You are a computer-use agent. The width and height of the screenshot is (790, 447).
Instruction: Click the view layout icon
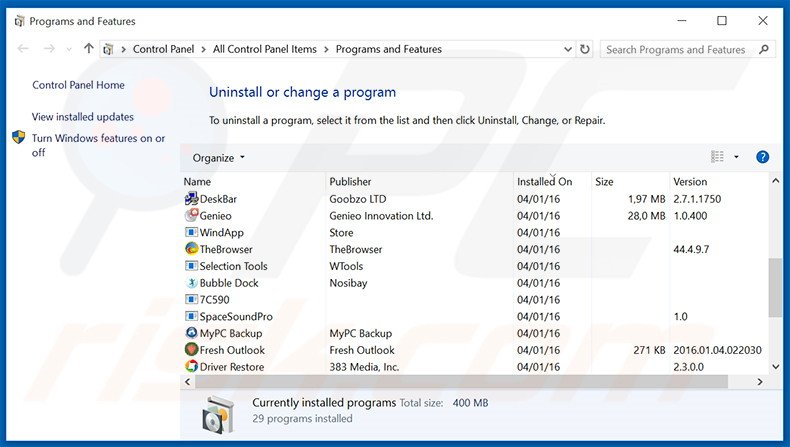pyautogui.click(x=717, y=157)
